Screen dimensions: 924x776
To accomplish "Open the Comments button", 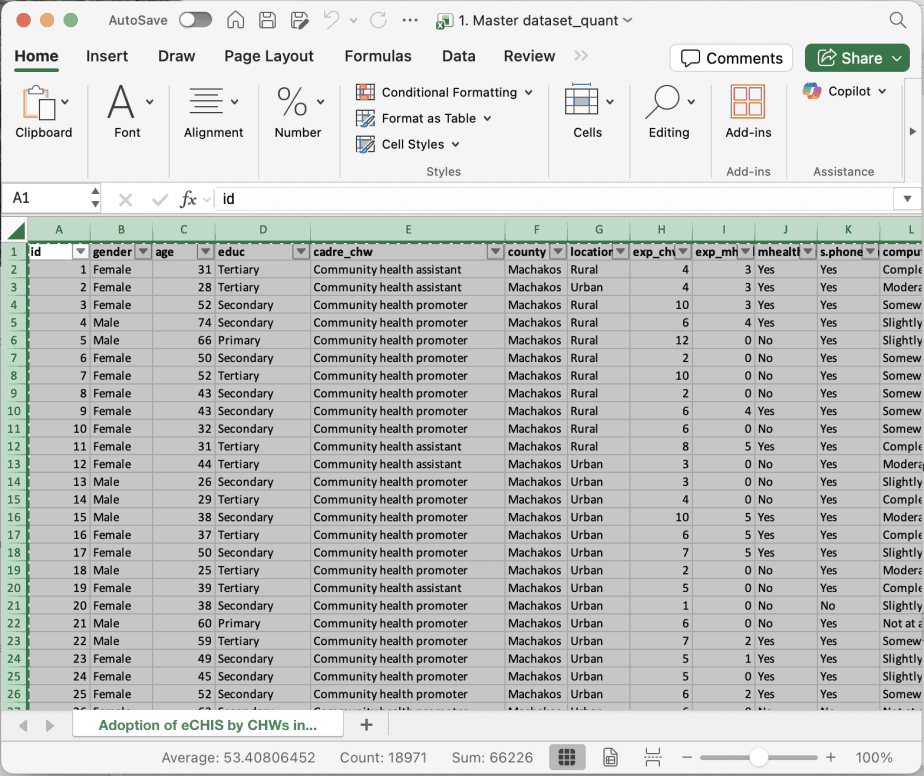I will [731, 58].
